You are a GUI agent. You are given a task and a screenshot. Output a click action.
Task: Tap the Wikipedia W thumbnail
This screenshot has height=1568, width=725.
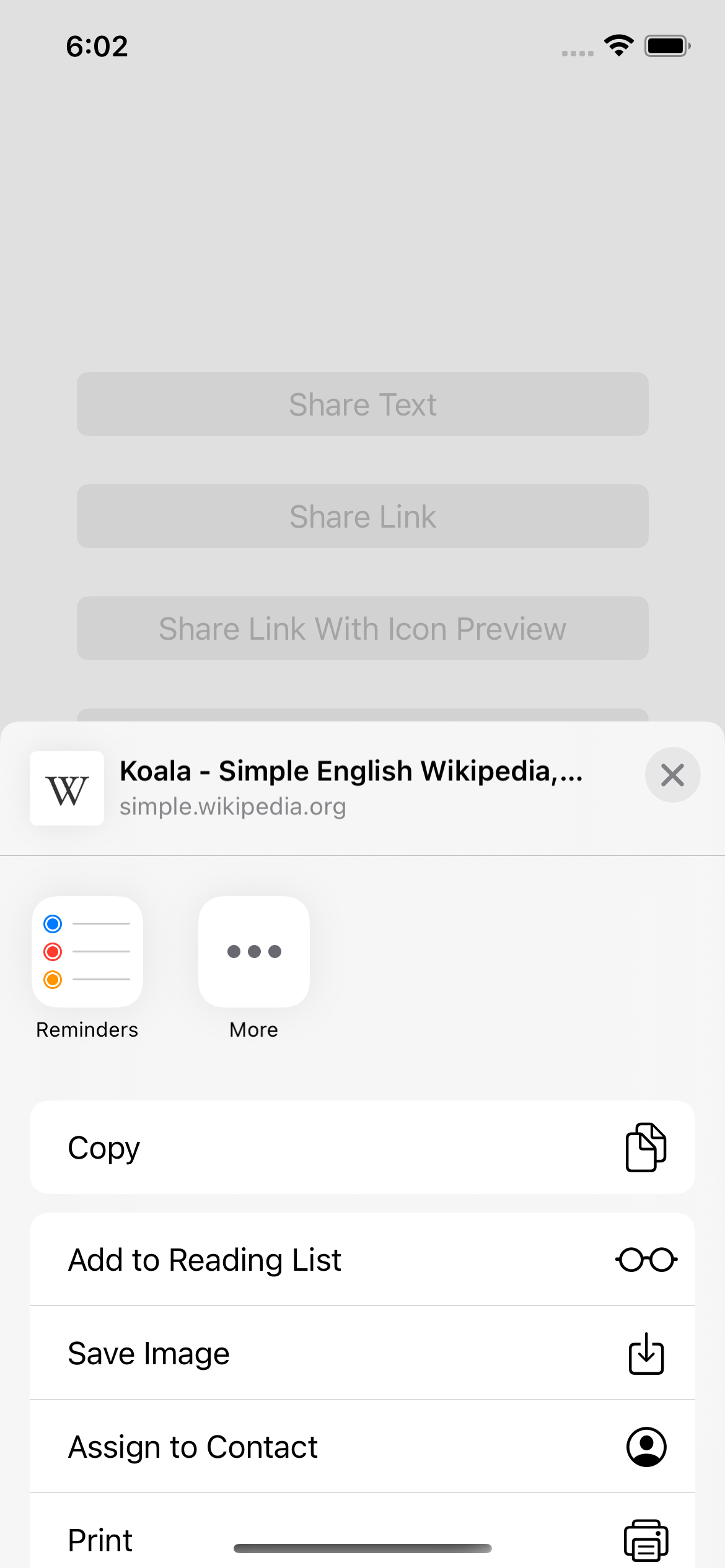coord(67,788)
